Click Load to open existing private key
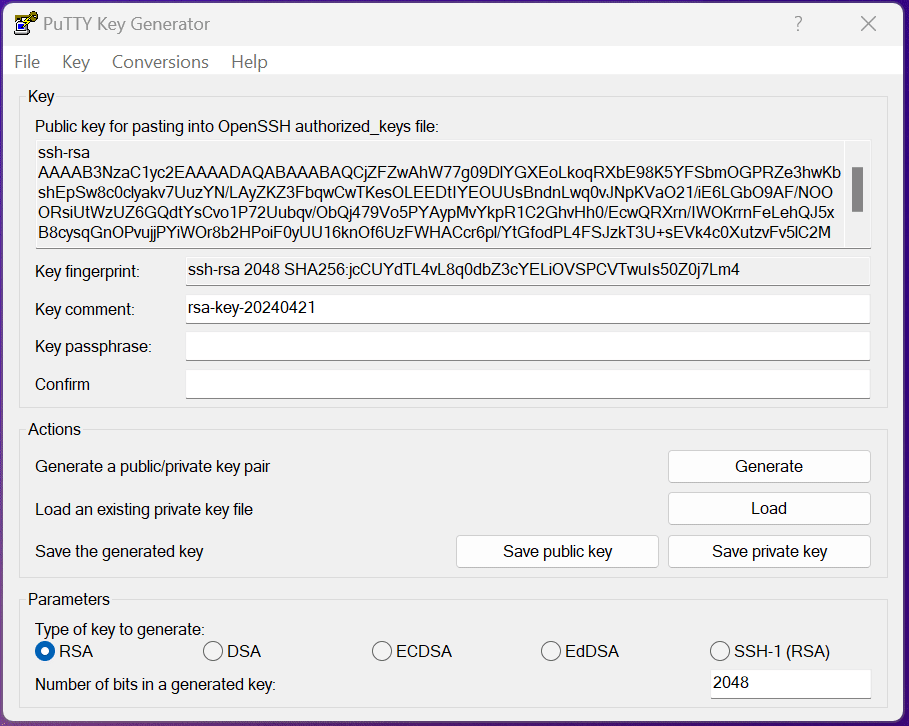 pos(769,509)
